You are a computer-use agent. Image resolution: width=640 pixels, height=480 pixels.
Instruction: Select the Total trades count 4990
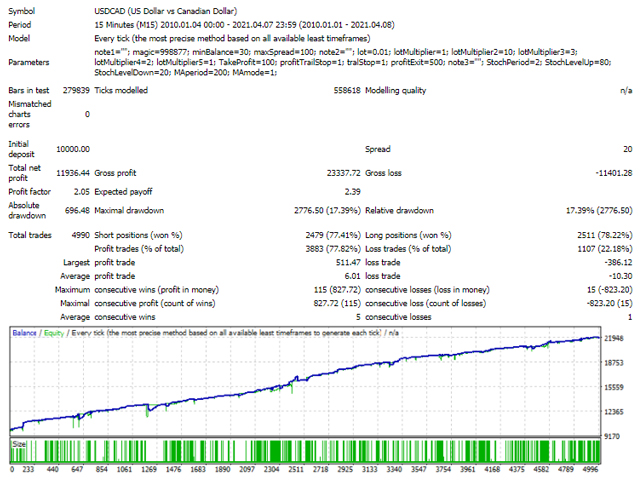tap(77, 235)
